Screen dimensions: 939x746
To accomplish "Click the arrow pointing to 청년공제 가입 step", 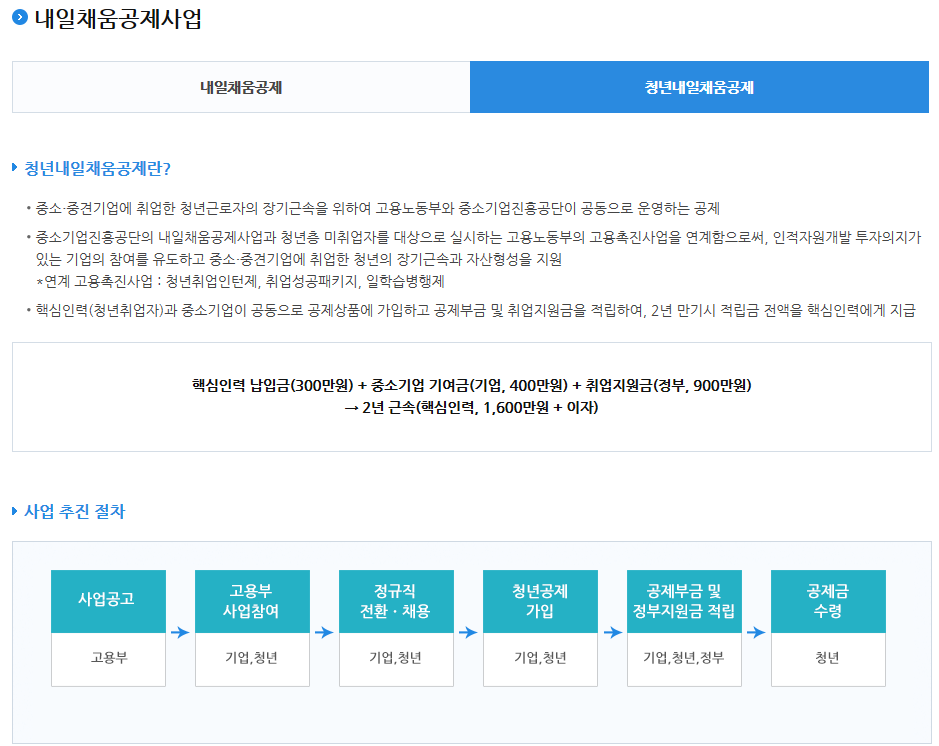I will [x=468, y=632].
